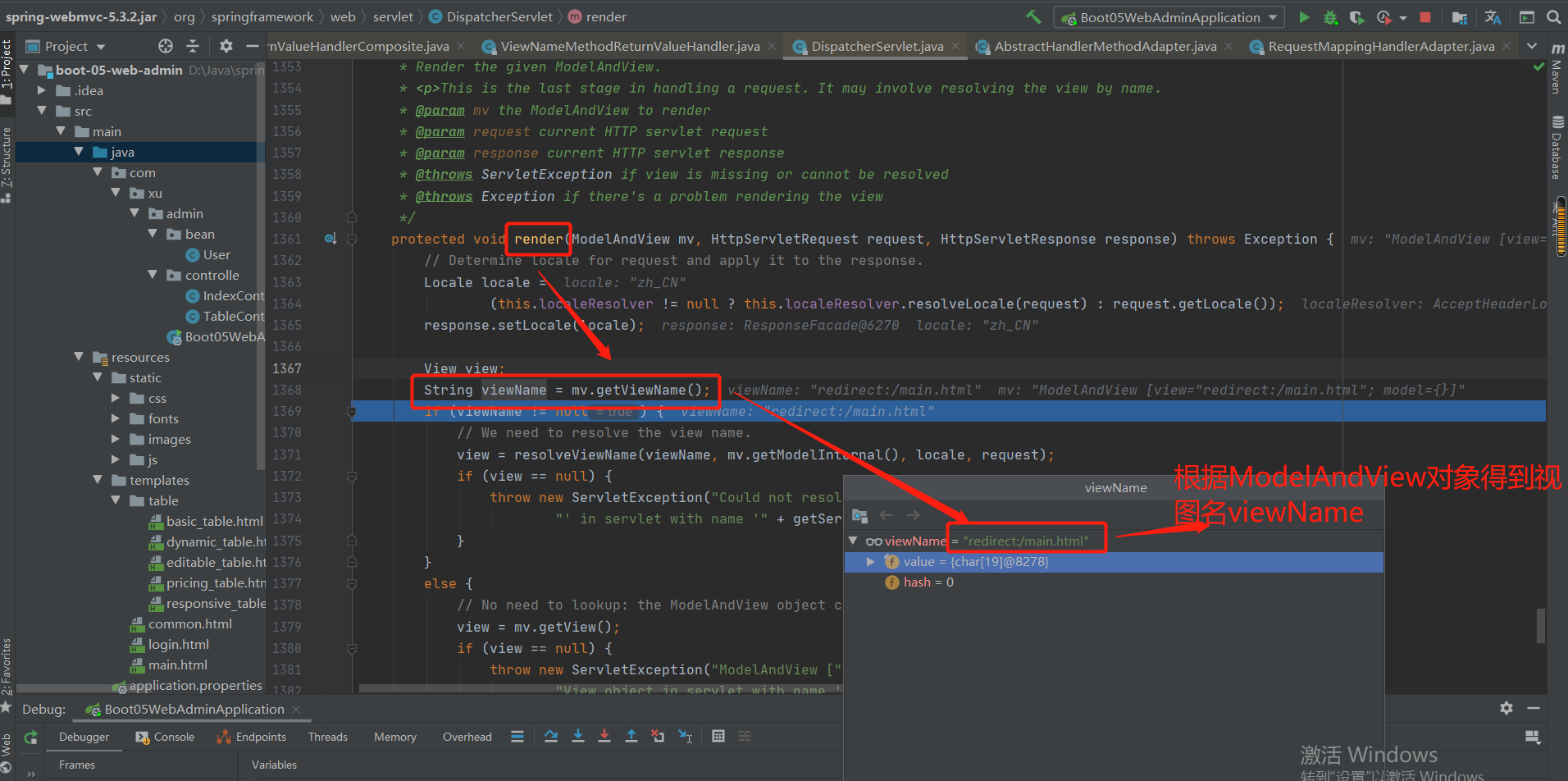This screenshot has width=1568, height=781.
Task: Close the DispatcherServlet.java tab
Action: pyautogui.click(x=955, y=47)
